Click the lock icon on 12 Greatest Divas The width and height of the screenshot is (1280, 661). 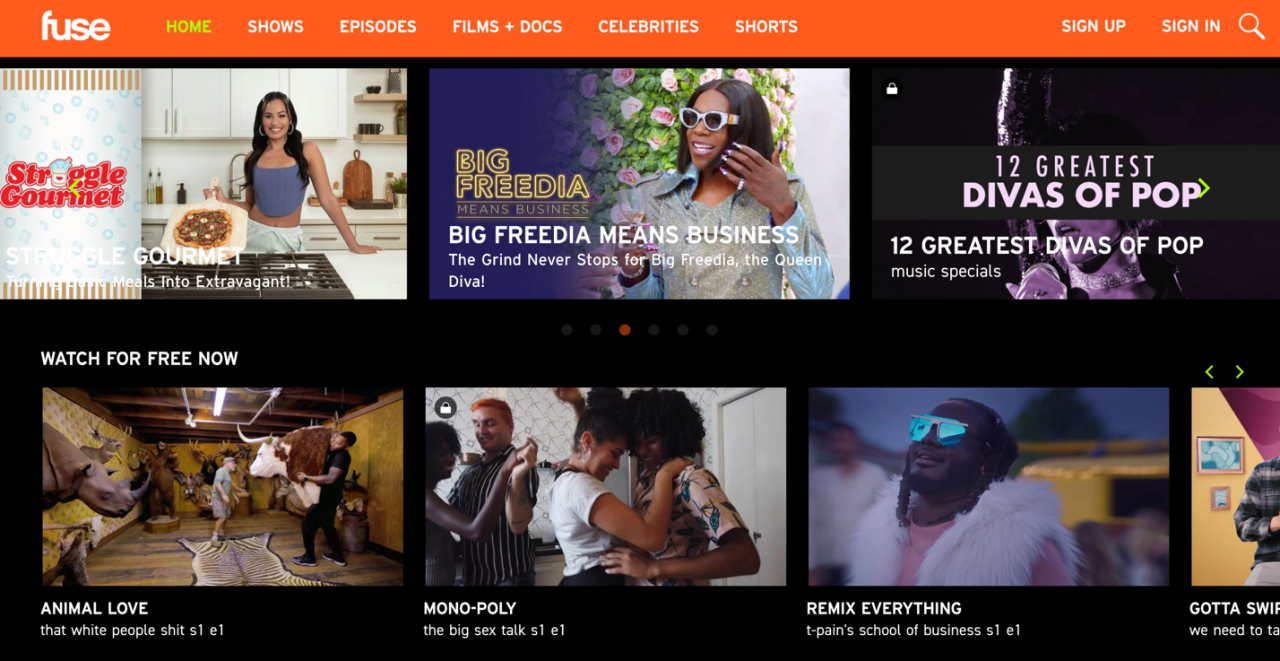pyautogui.click(x=892, y=89)
